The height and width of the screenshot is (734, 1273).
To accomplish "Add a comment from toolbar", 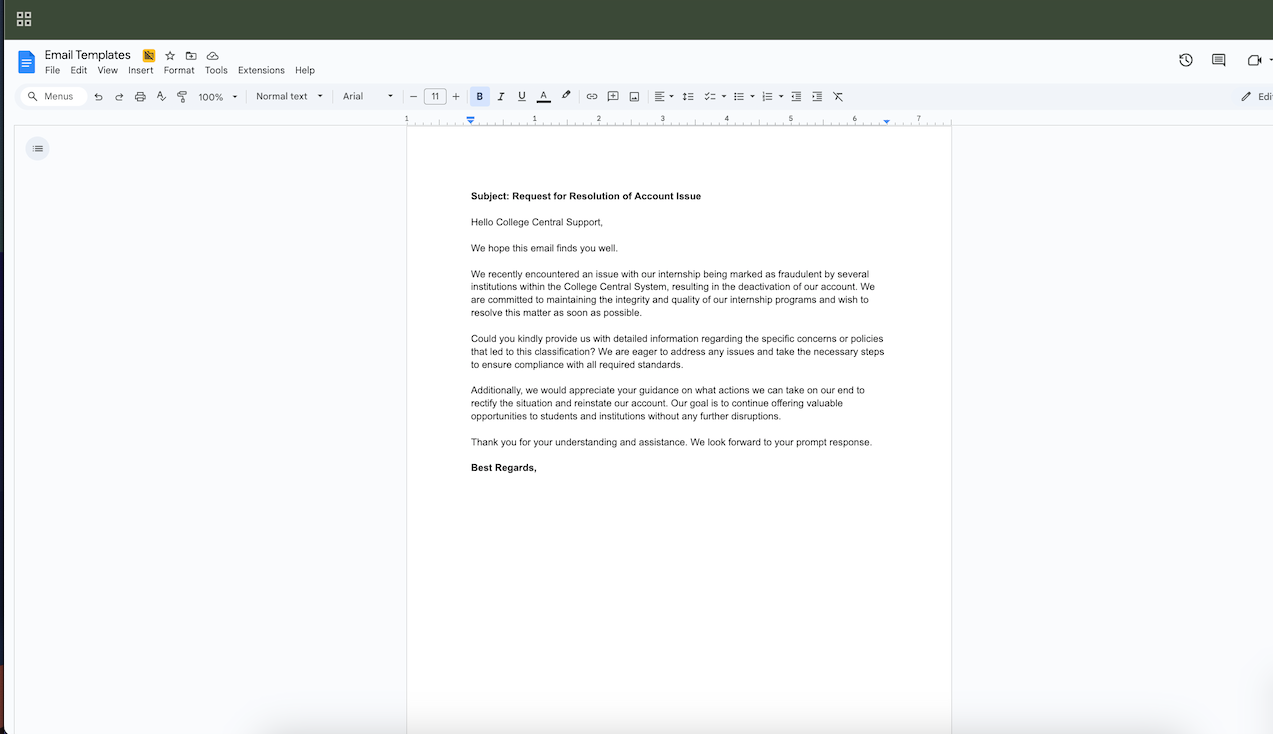I will 613,97.
